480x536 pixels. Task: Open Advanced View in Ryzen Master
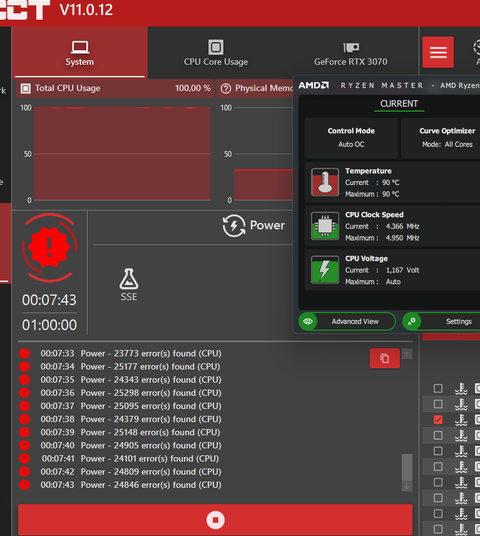point(347,322)
